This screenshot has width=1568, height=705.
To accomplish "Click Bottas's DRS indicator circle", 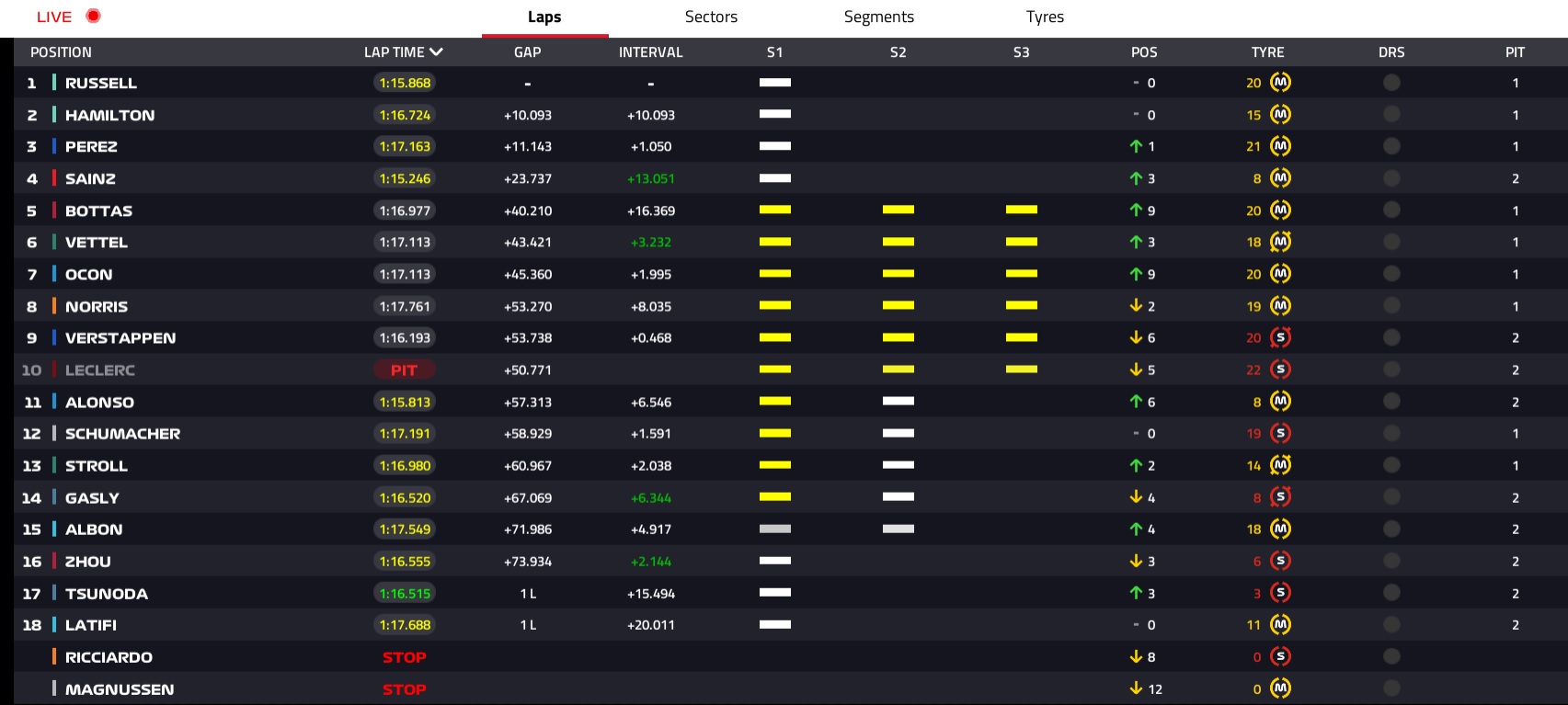I will (x=1391, y=210).
